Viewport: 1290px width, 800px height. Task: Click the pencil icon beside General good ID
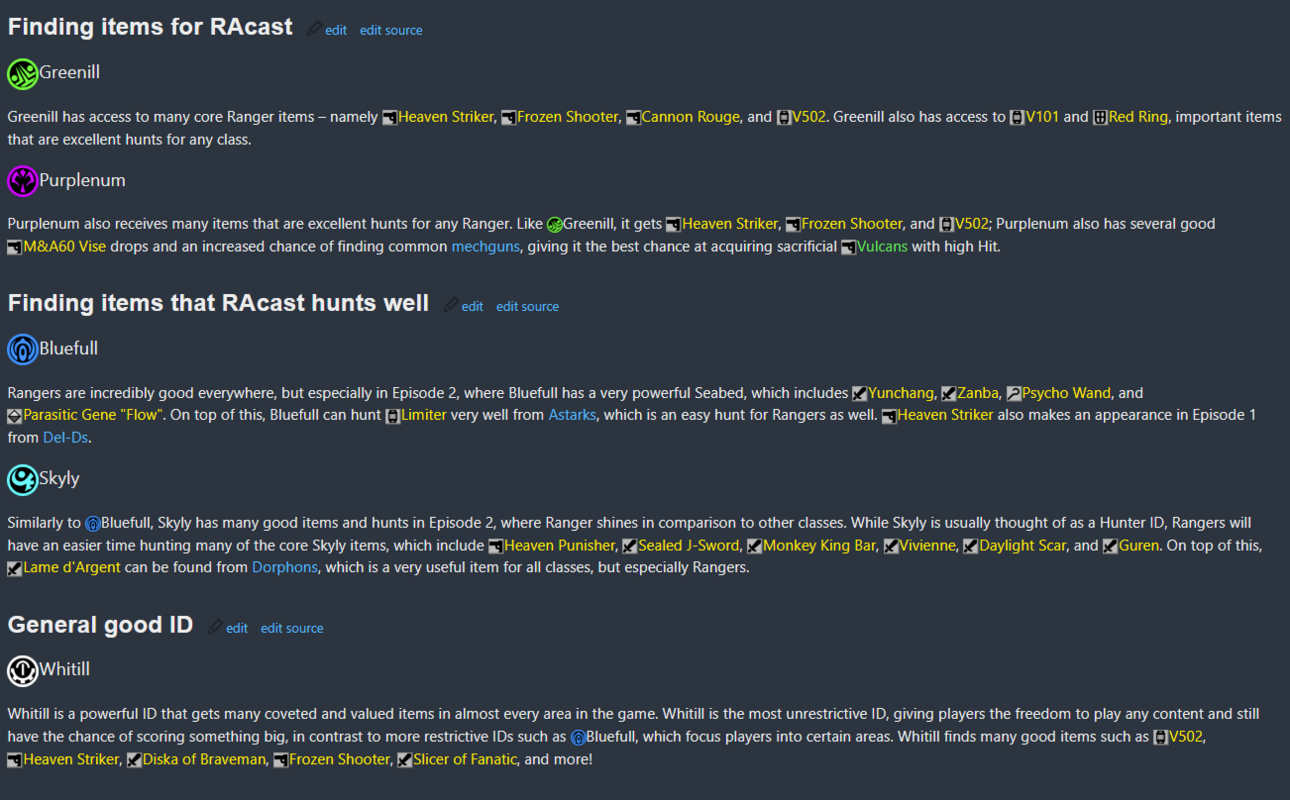(x=215, y=628)
